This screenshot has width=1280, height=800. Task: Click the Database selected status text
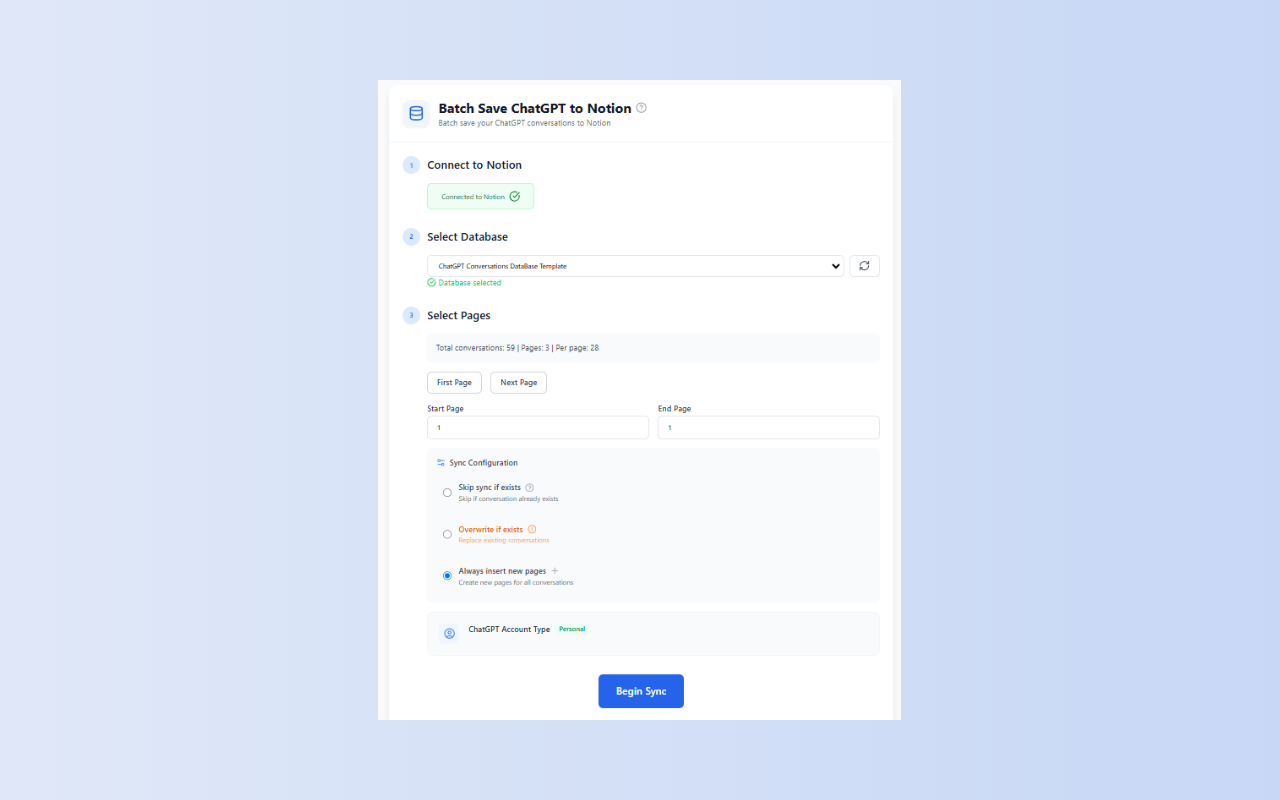pos(470,283)
